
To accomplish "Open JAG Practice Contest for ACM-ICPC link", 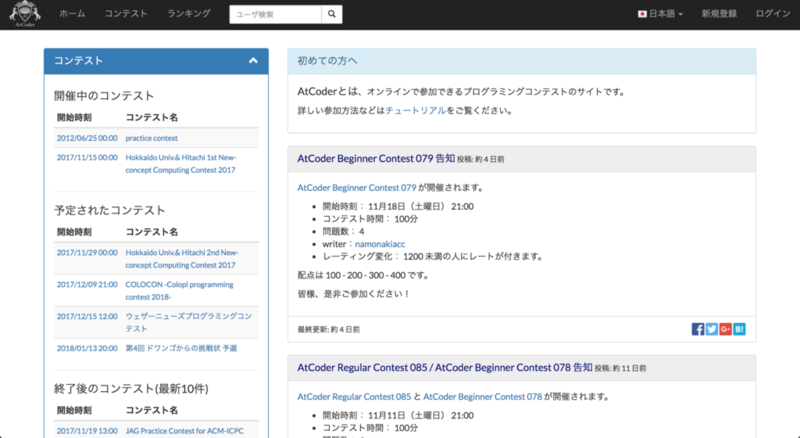I will click(184, 431).
